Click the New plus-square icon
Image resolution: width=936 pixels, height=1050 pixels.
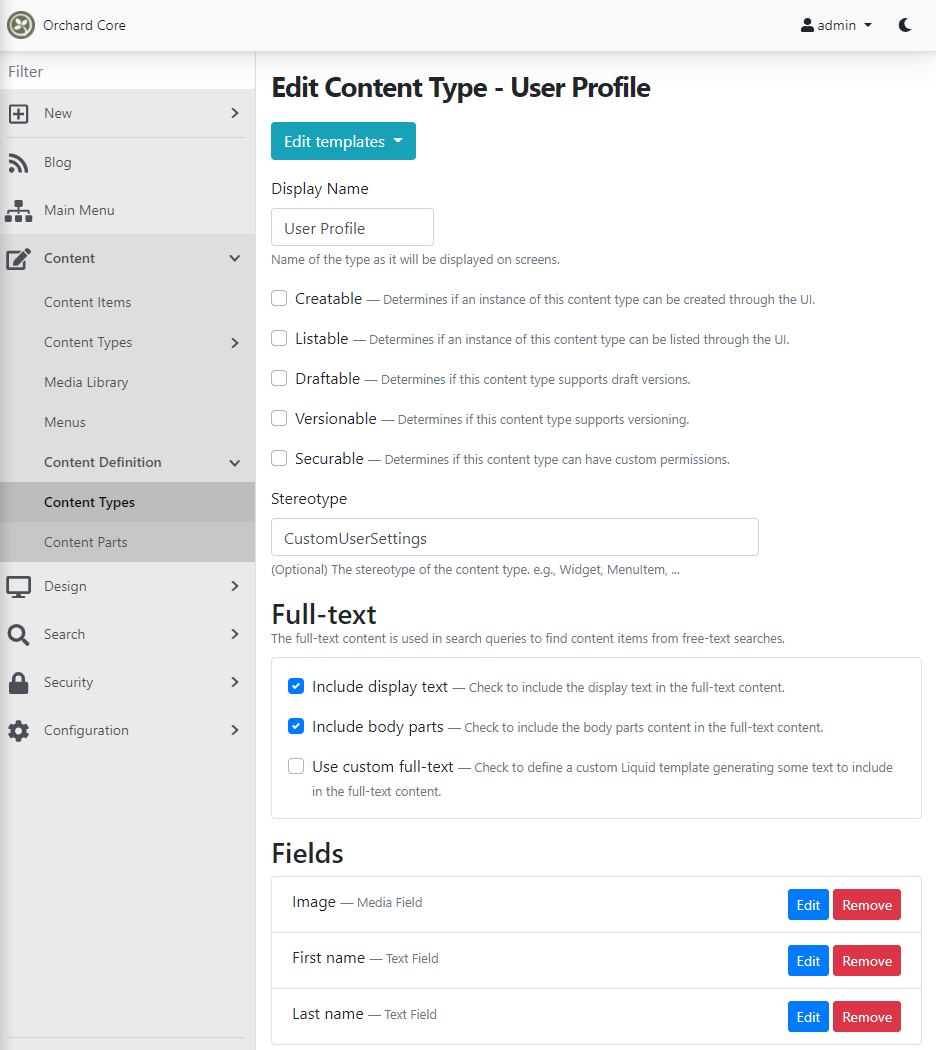[x=19, y=114]
